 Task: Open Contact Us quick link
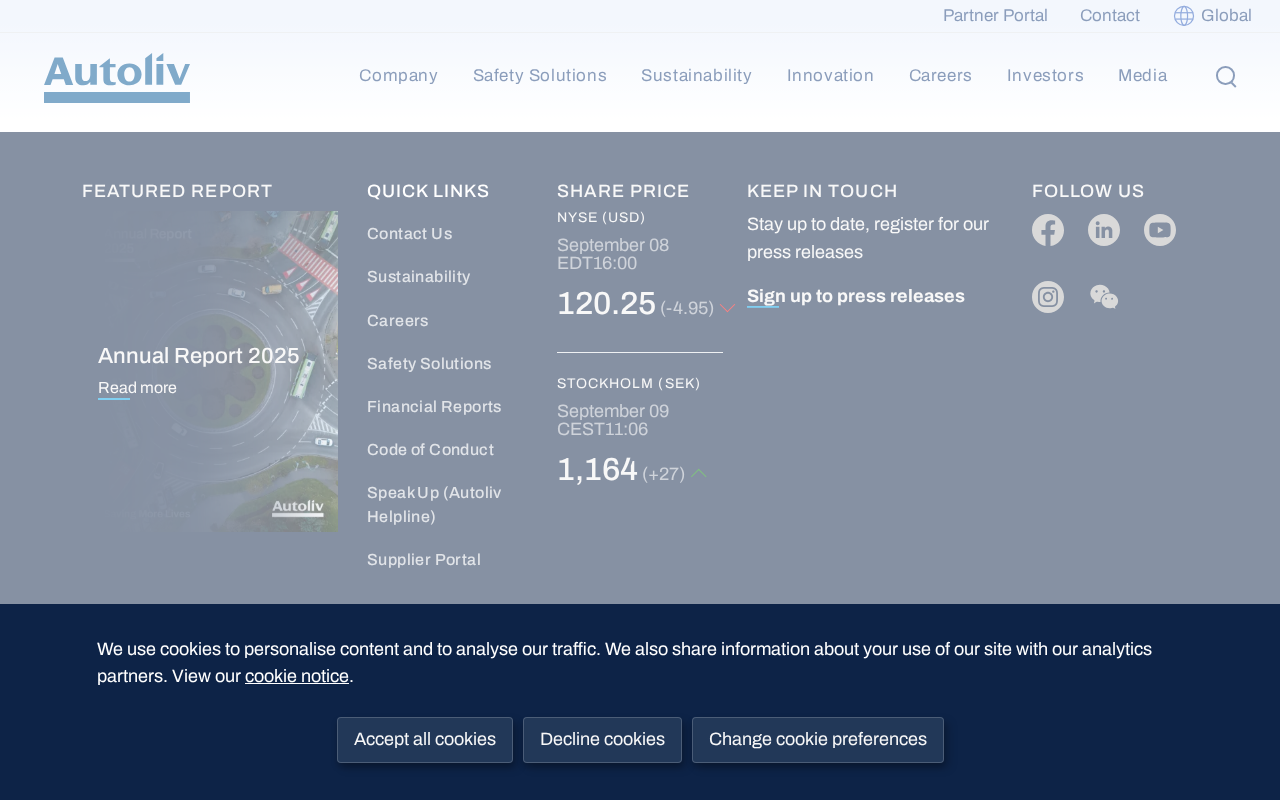(x=410, y=234)
